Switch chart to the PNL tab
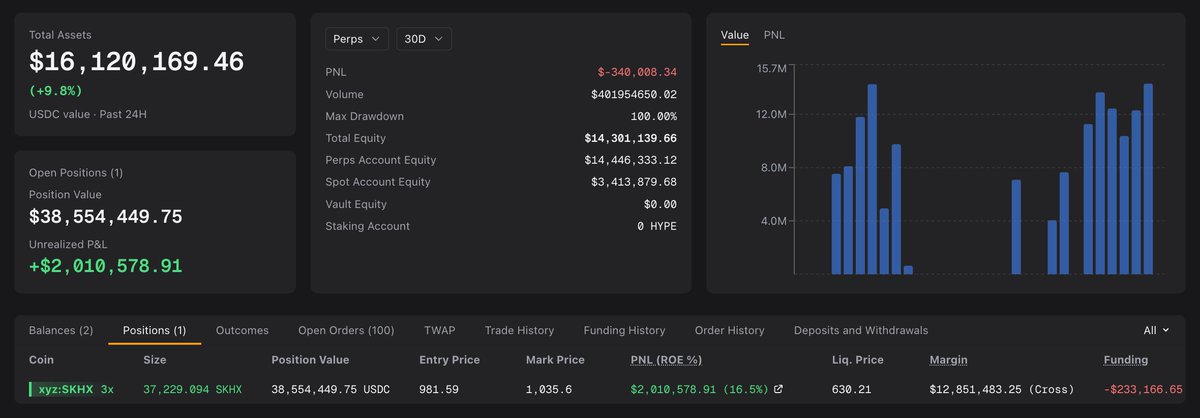Screen dimensions: 1200x418 click(774, 35)
